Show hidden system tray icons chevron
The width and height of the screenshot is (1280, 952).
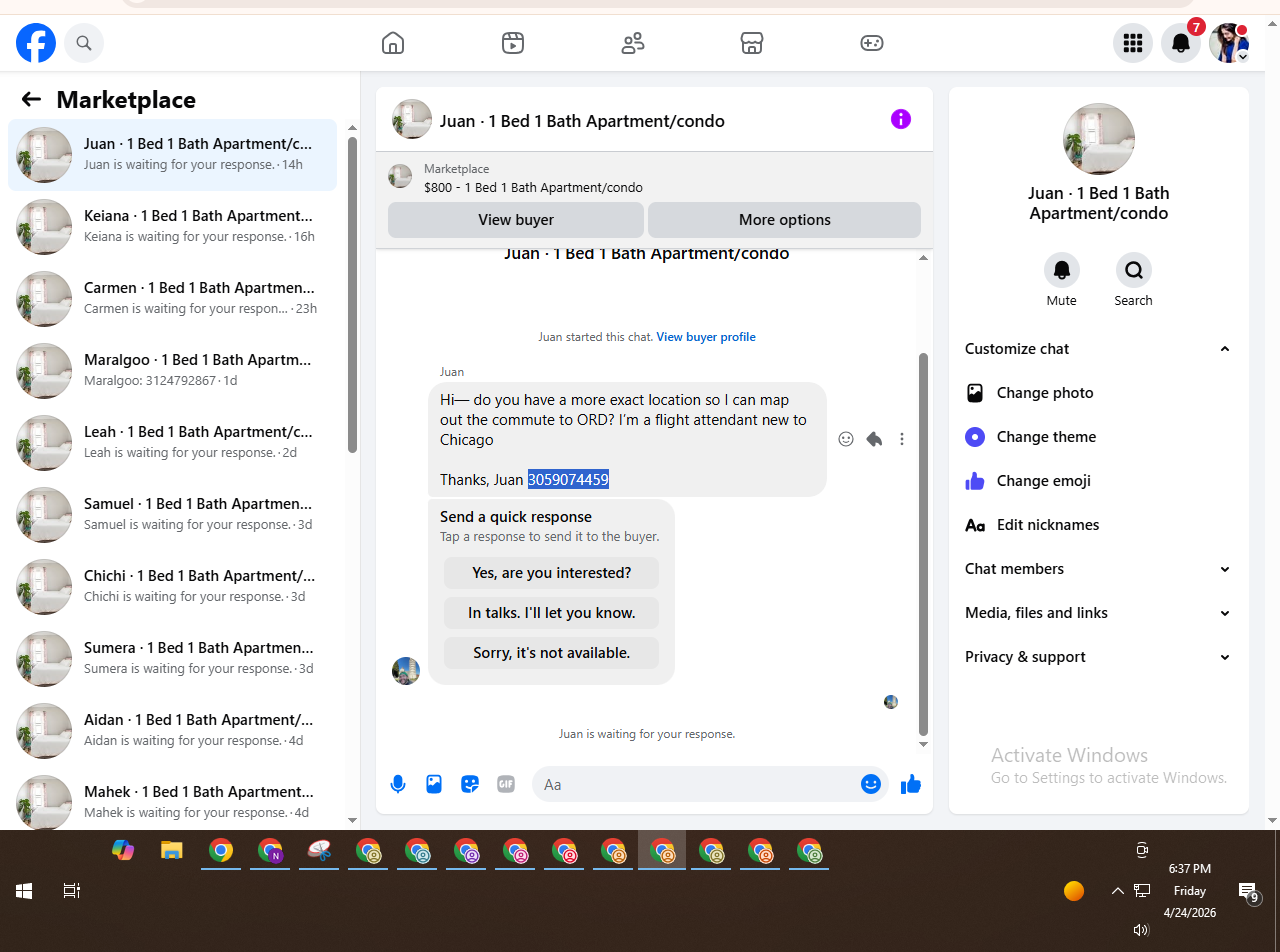[x=1118, y=890]
